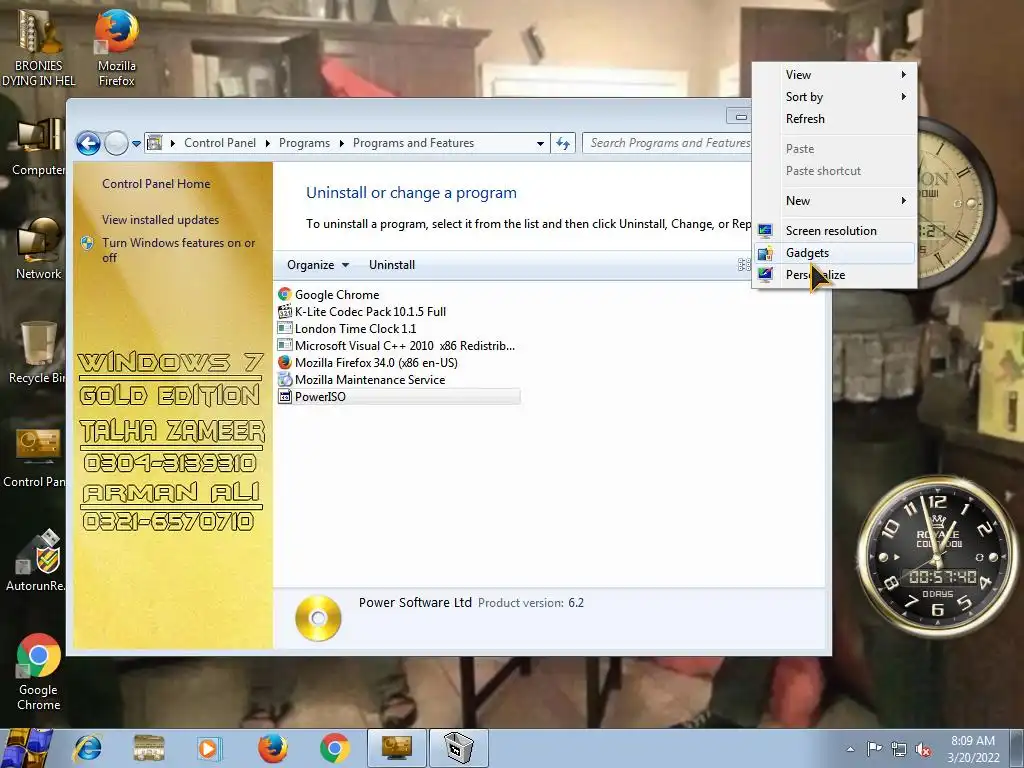
Task: Open the Control Panel desktop icon
Action: click(35, 457)
